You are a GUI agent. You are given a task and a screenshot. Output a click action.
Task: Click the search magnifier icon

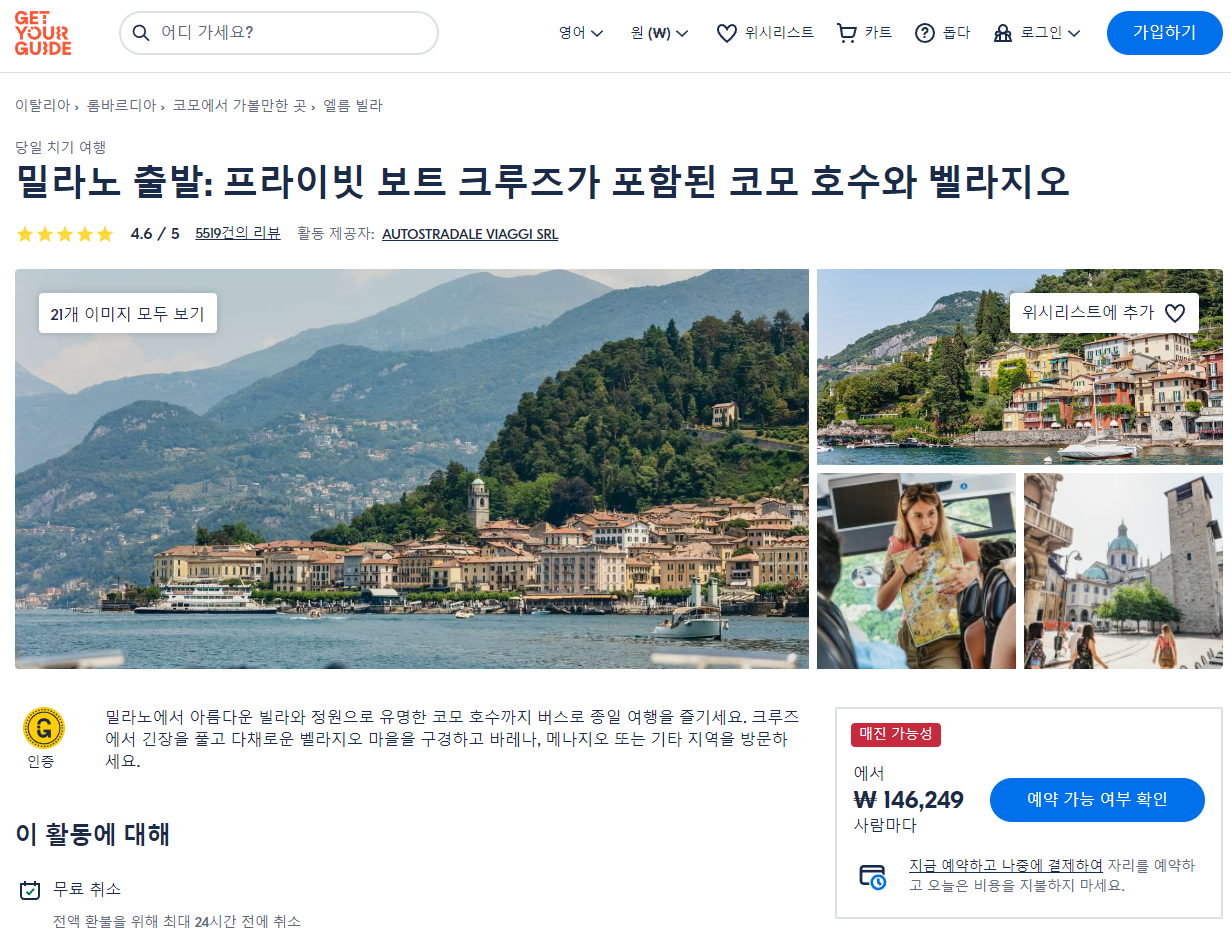(141, 33)
